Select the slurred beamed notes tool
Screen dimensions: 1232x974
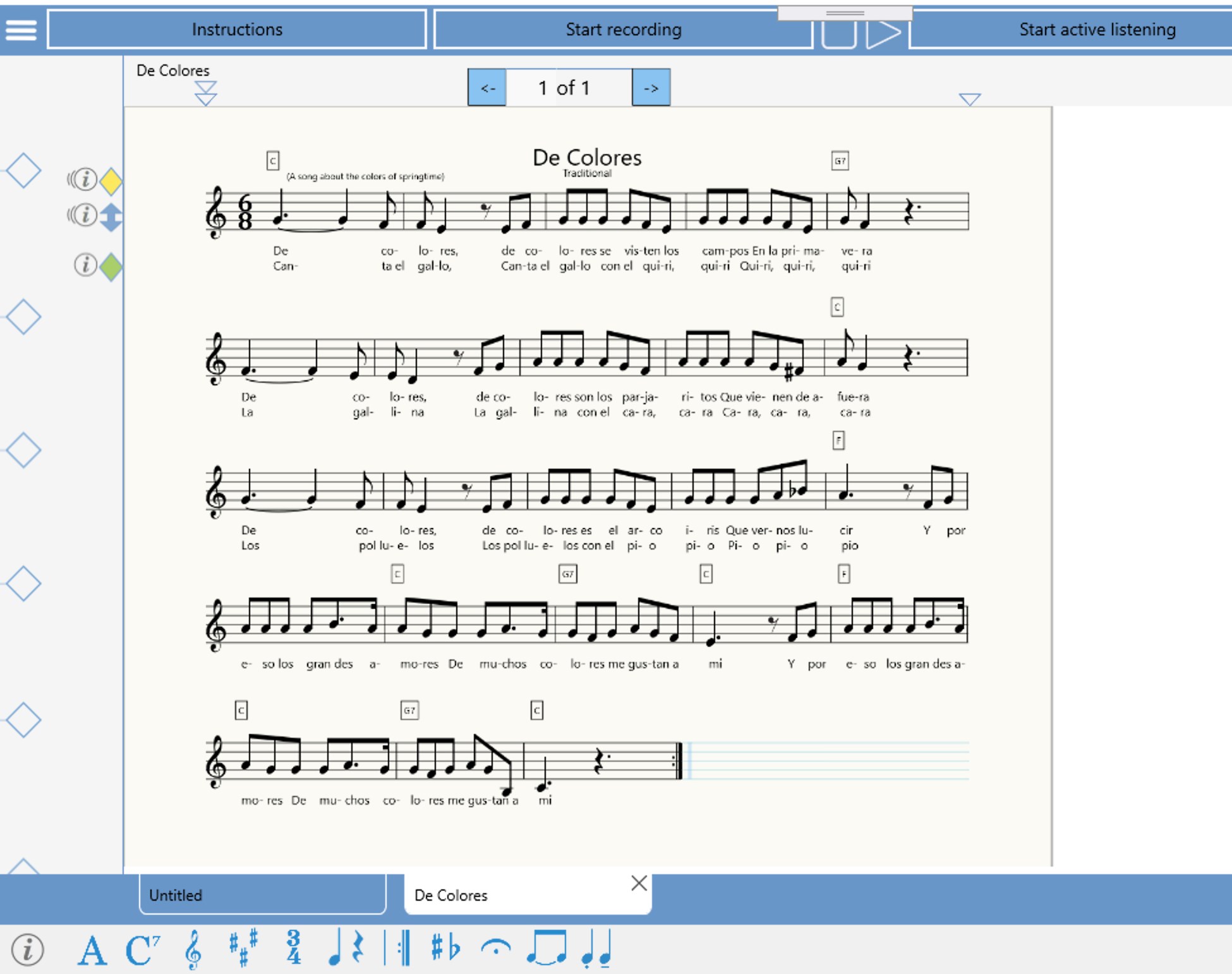547,949
